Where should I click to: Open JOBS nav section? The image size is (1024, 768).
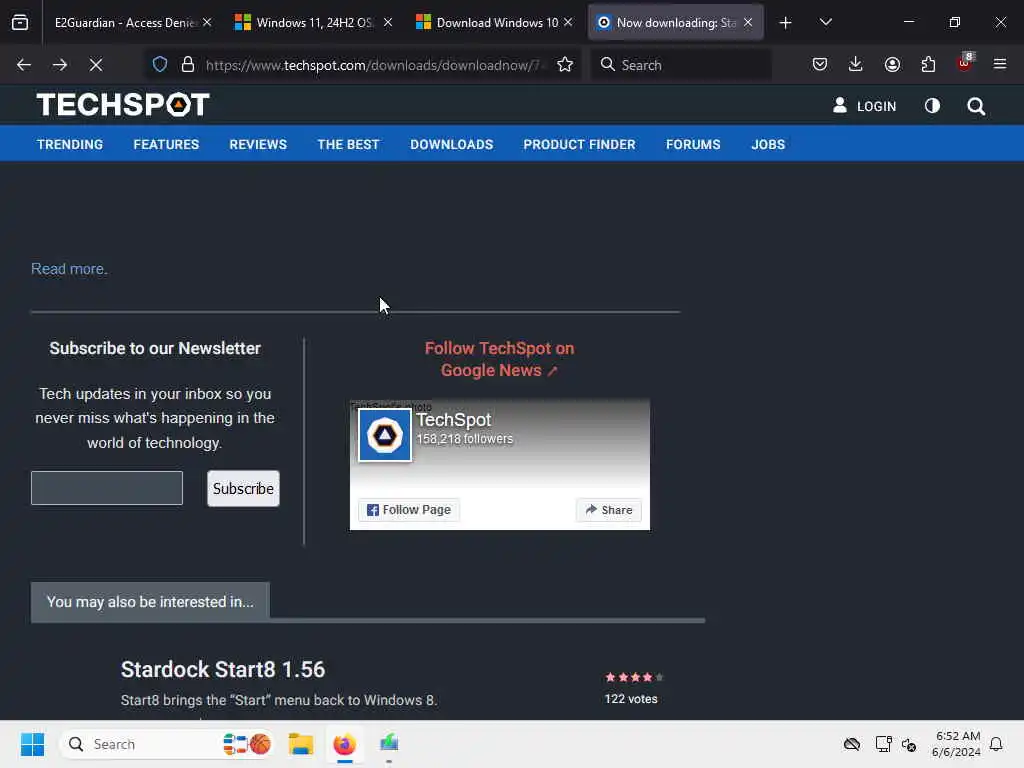768,144
